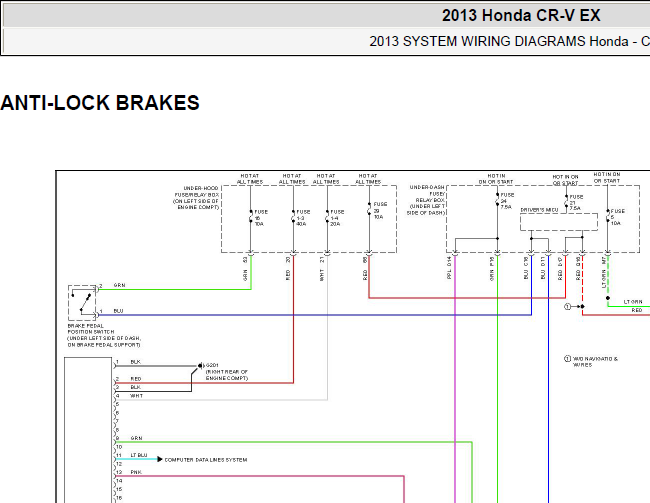Click pin number 16 on the module connector
The width and height of the screenshot is (650, 503).
pos(119,498)
